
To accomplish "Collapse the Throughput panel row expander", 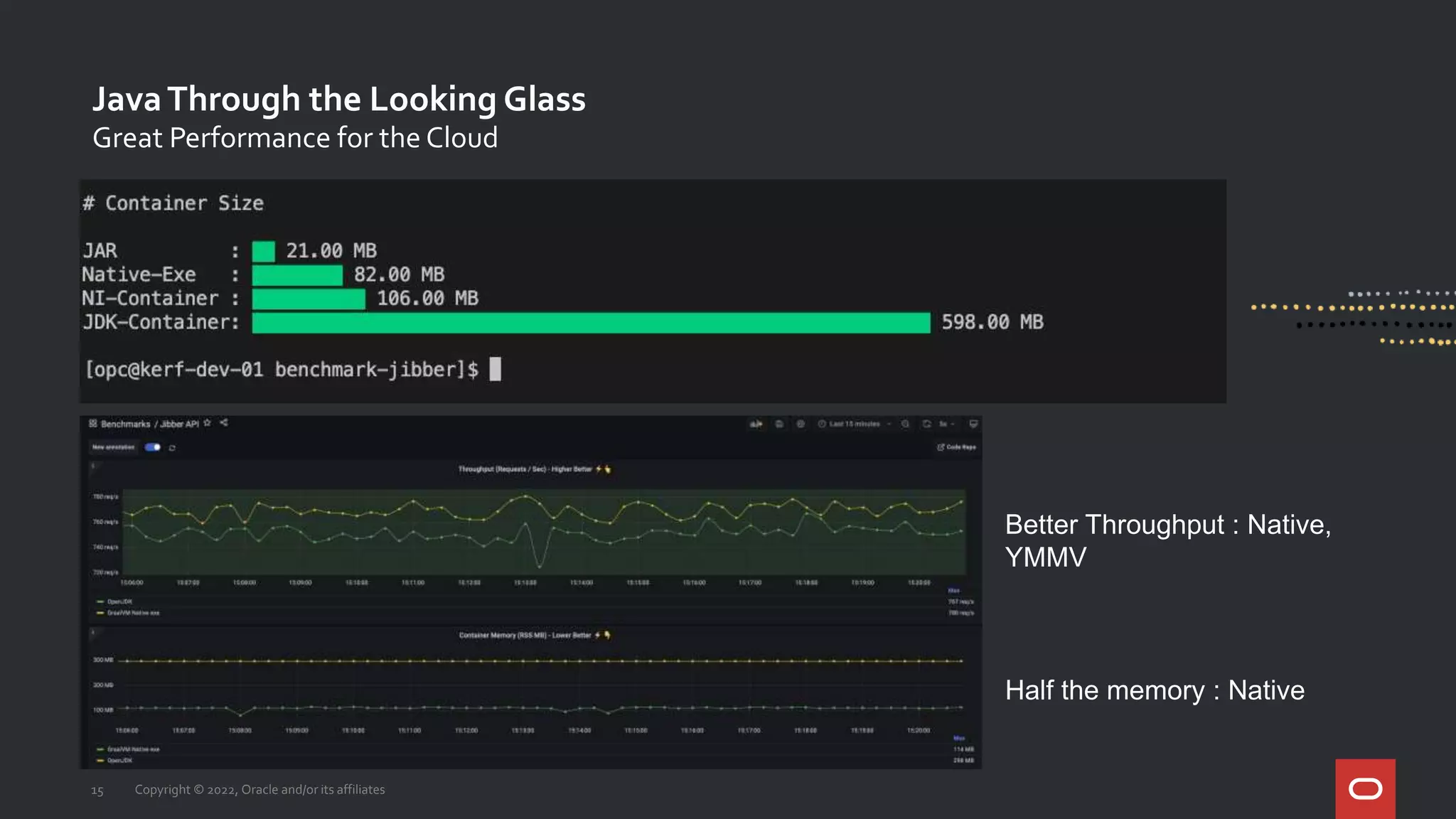I will tap(92, 466).
